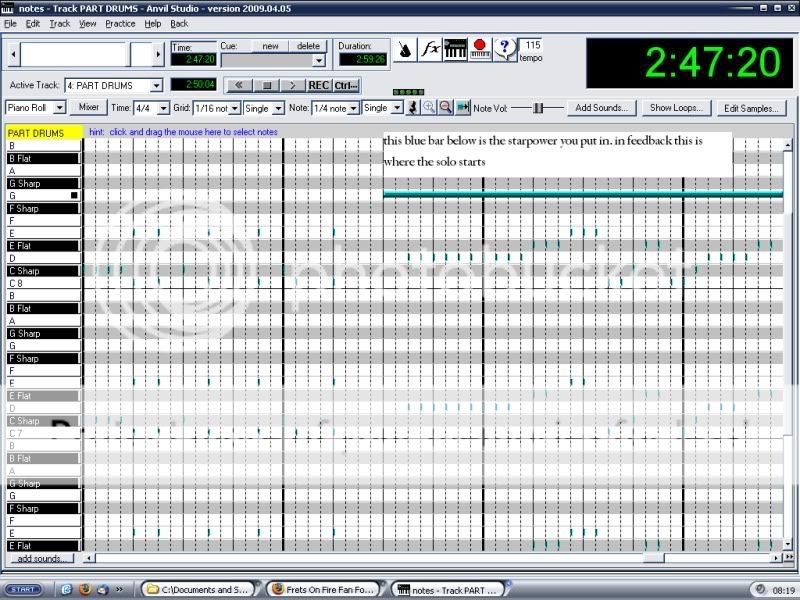Click the right arrow of the song position bar

click(x=159, y=54)
